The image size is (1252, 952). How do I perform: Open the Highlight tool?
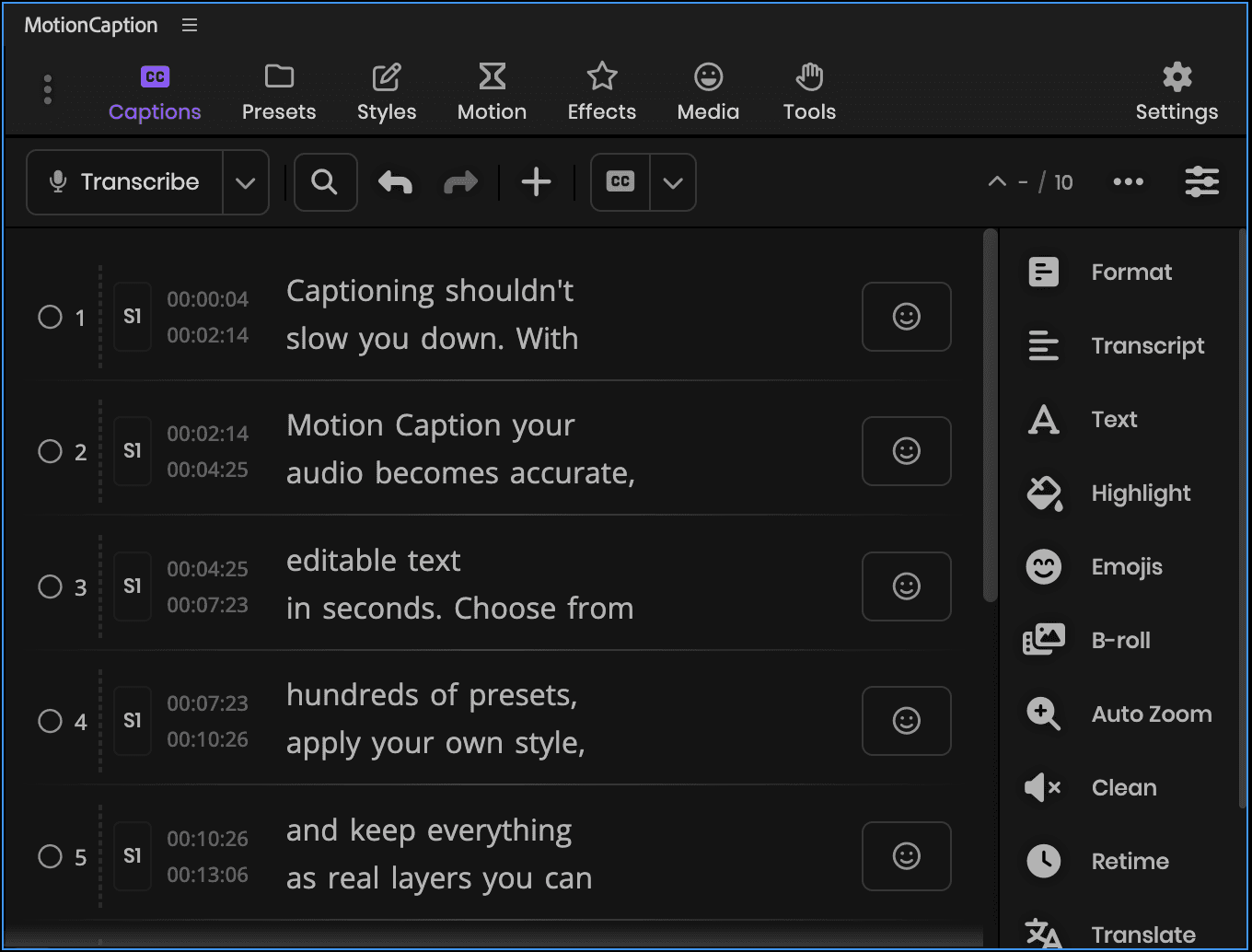[1108, 493]
